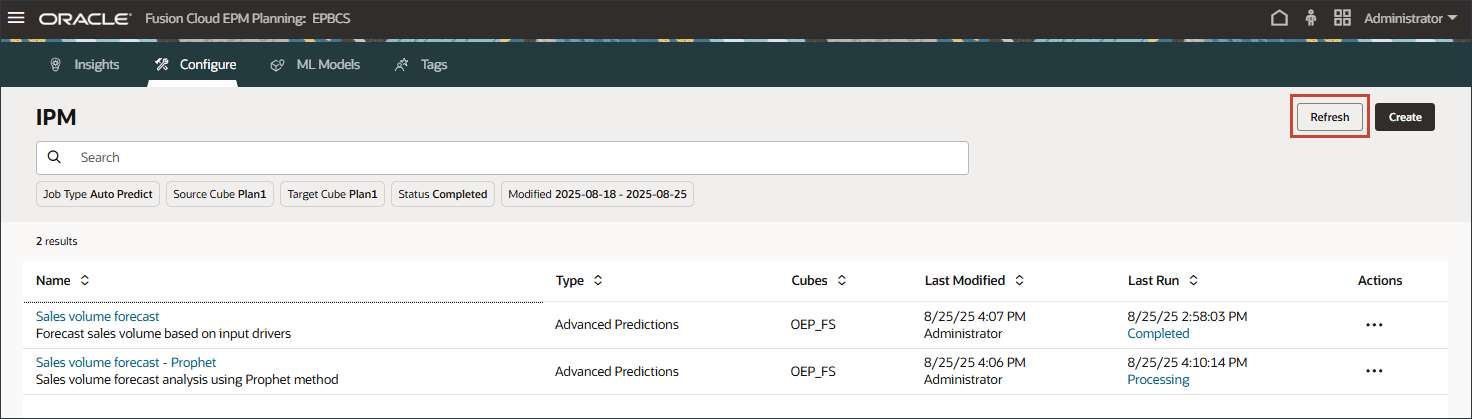The width and height of the screenshot is (1472, 419).
Task: Click the Refresh button
Action: pyautogui.click(x=1330, y=117)
